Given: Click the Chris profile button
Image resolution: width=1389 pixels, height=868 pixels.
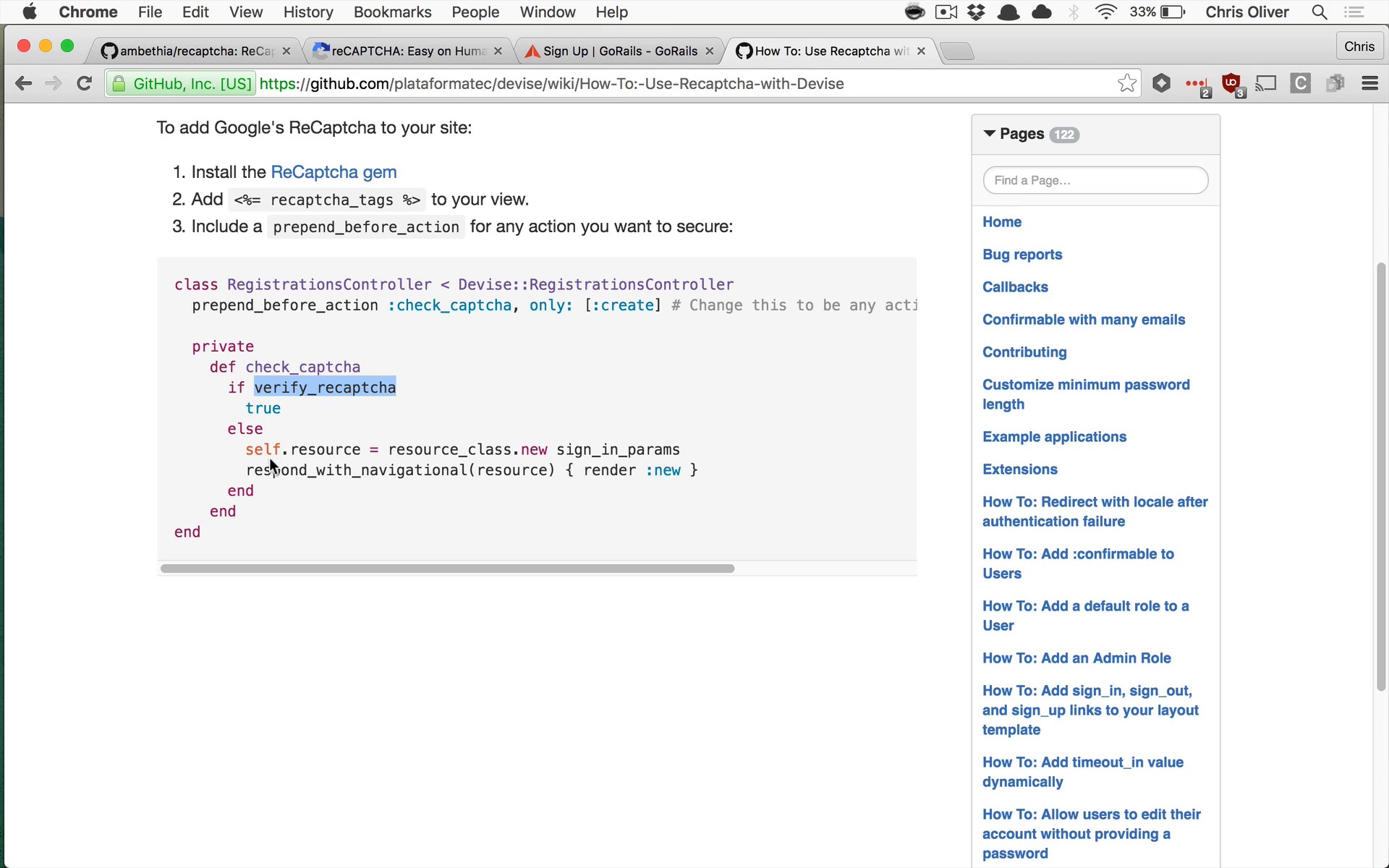Looking at the screenshot, I should click(1359, 47).
